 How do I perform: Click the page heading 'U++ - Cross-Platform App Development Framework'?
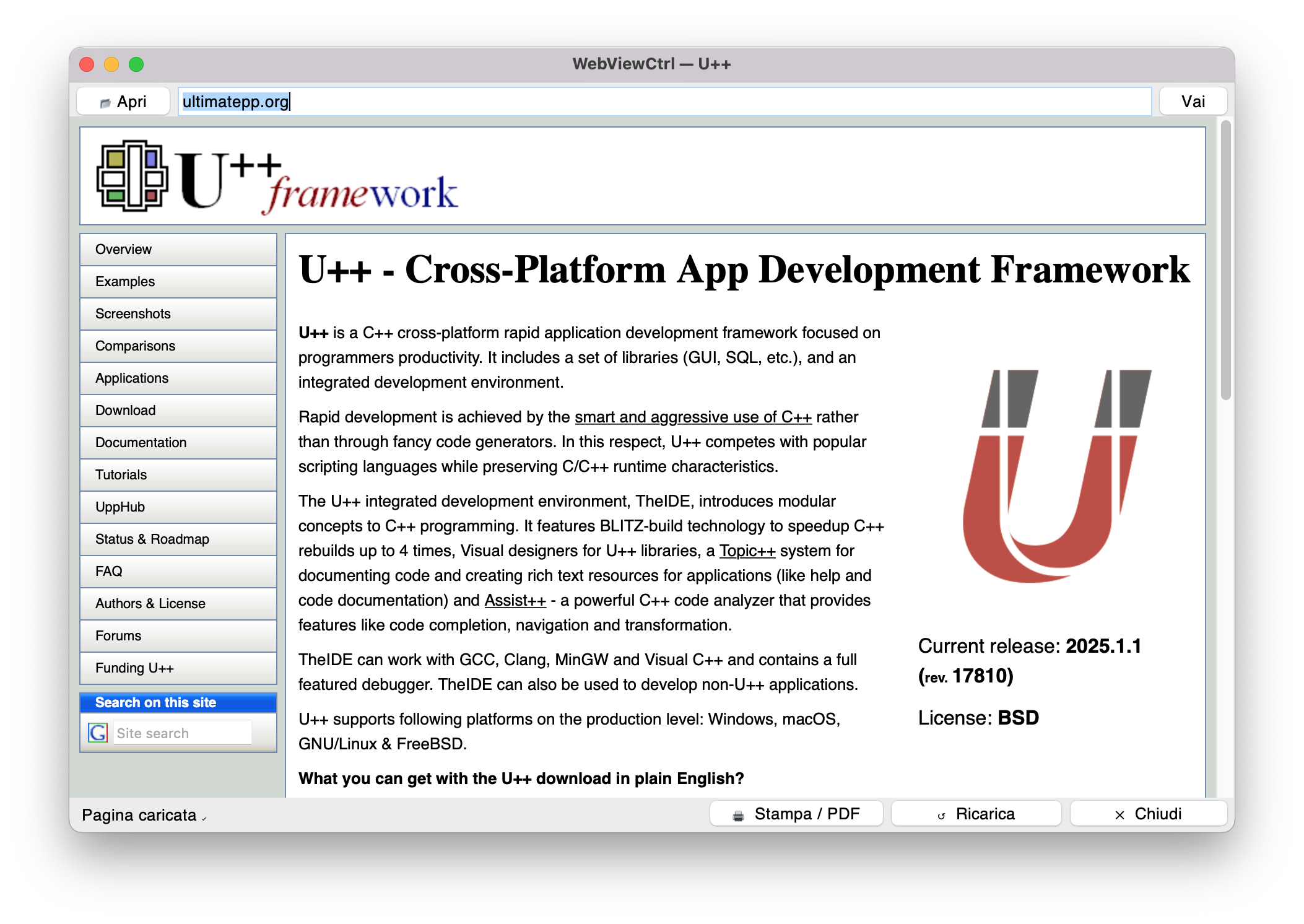744,270
